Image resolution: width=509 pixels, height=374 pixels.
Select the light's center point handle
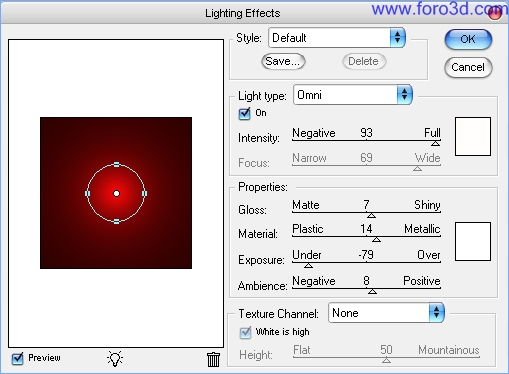(116, 193)
